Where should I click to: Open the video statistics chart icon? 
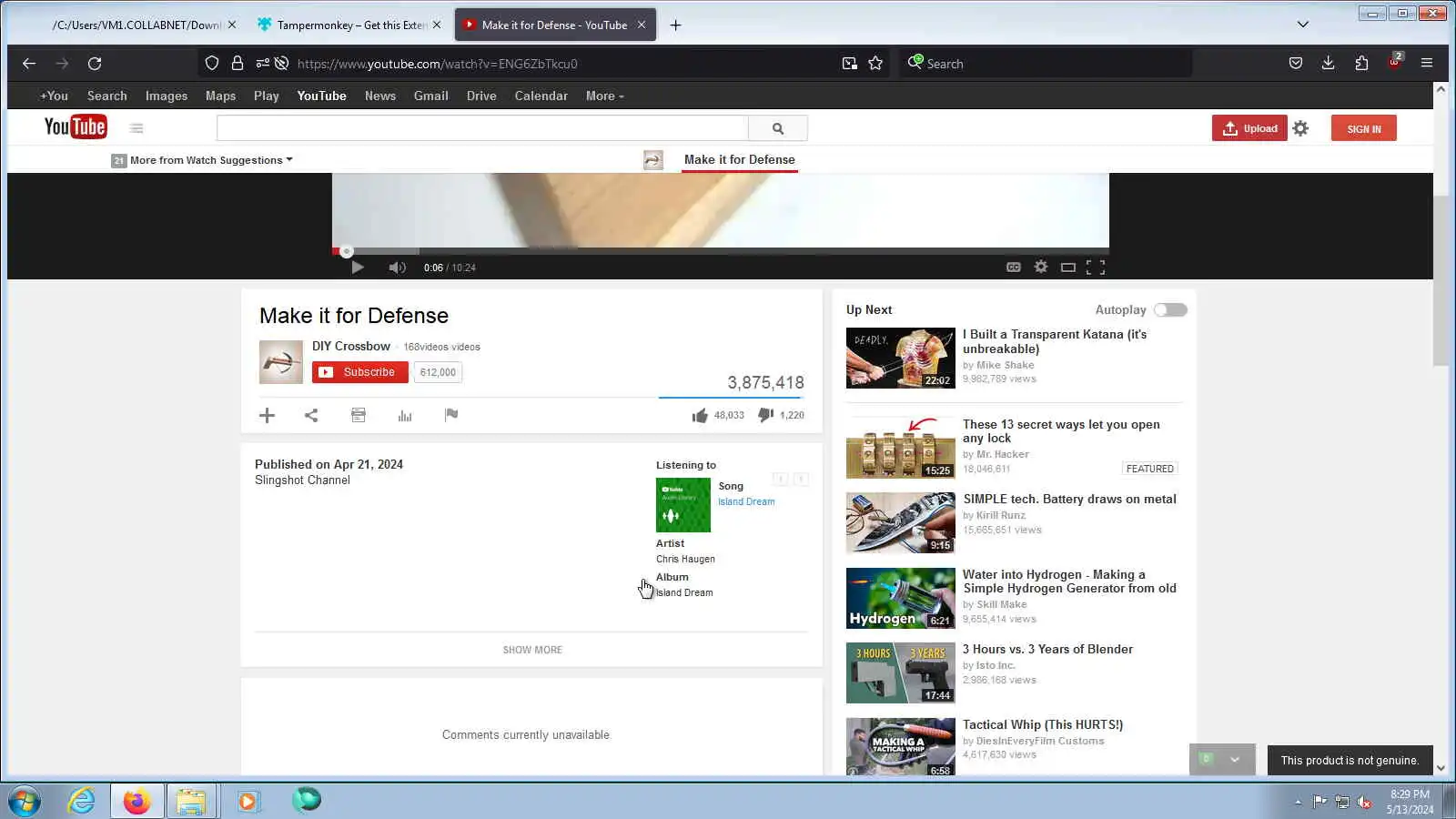(405, 416)
